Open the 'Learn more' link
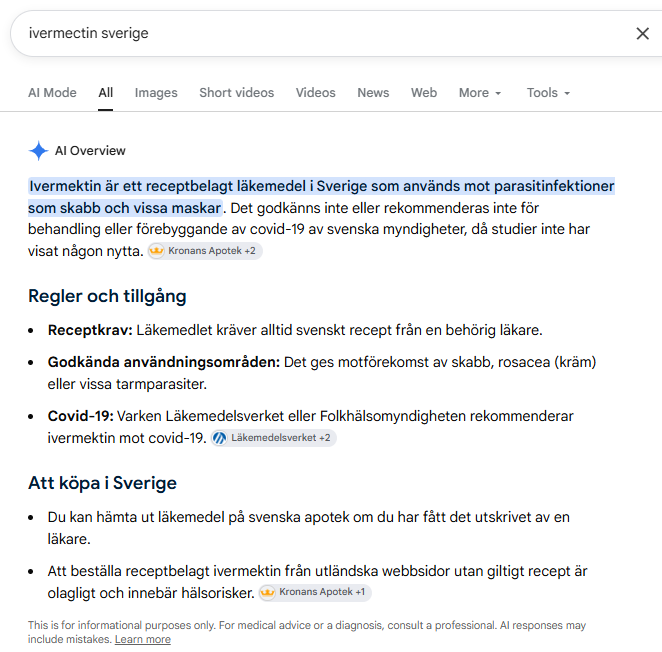662x652 pixels. [143, 639]
